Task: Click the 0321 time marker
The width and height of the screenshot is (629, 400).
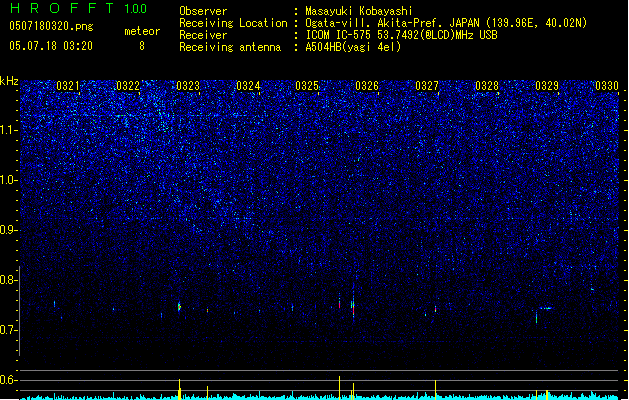Action: pyautogui.click(x=67, y=86)
